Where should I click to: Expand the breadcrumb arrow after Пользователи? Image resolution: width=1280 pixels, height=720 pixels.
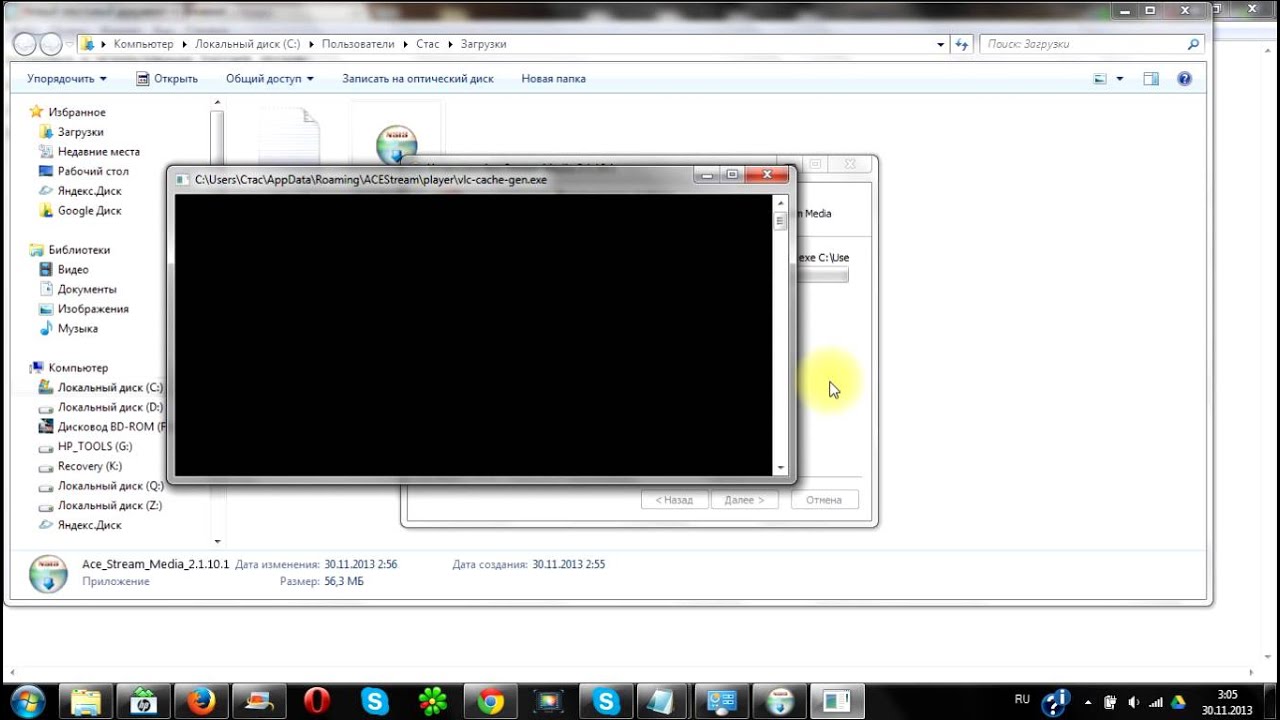coord(405,44)
